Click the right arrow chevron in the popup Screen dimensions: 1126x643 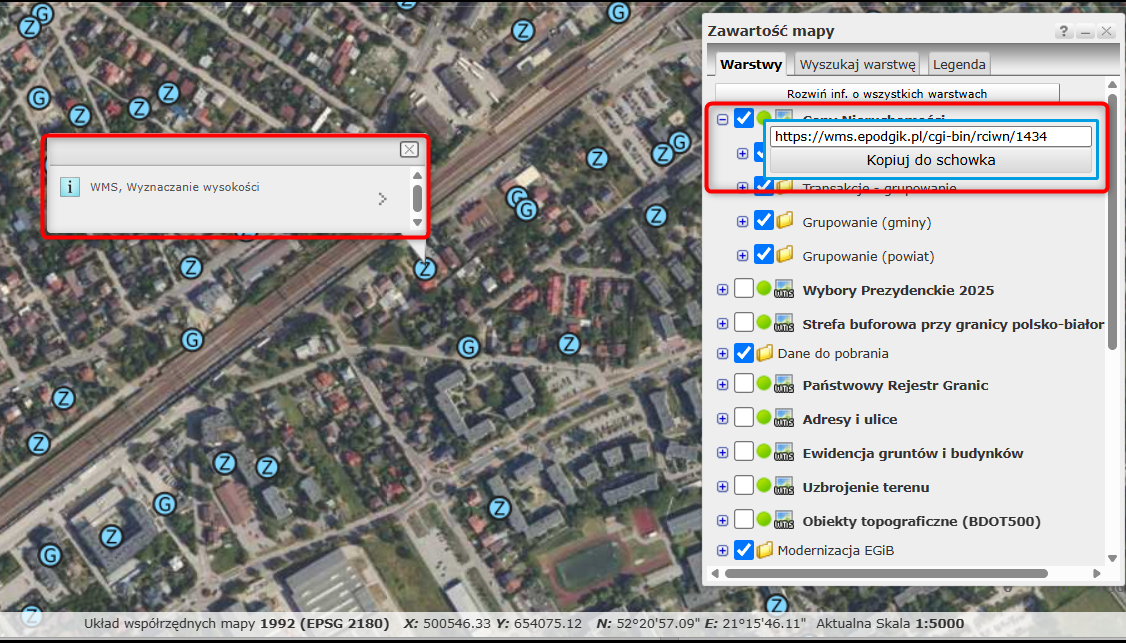tap(382, 199)
